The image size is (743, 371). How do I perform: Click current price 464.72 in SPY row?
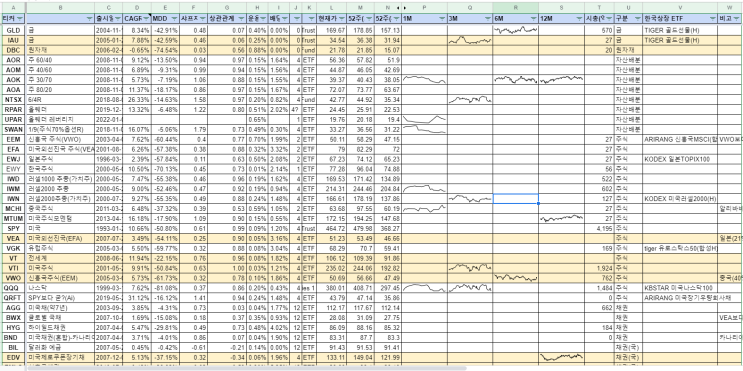pos(331,228)
